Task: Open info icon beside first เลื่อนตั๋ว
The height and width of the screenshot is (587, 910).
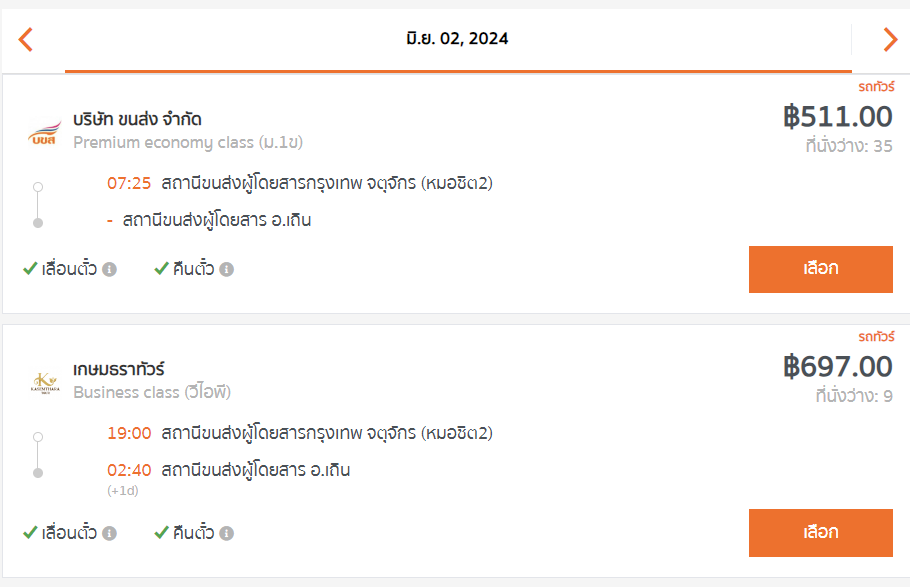Action: click(x=109, y=269)
